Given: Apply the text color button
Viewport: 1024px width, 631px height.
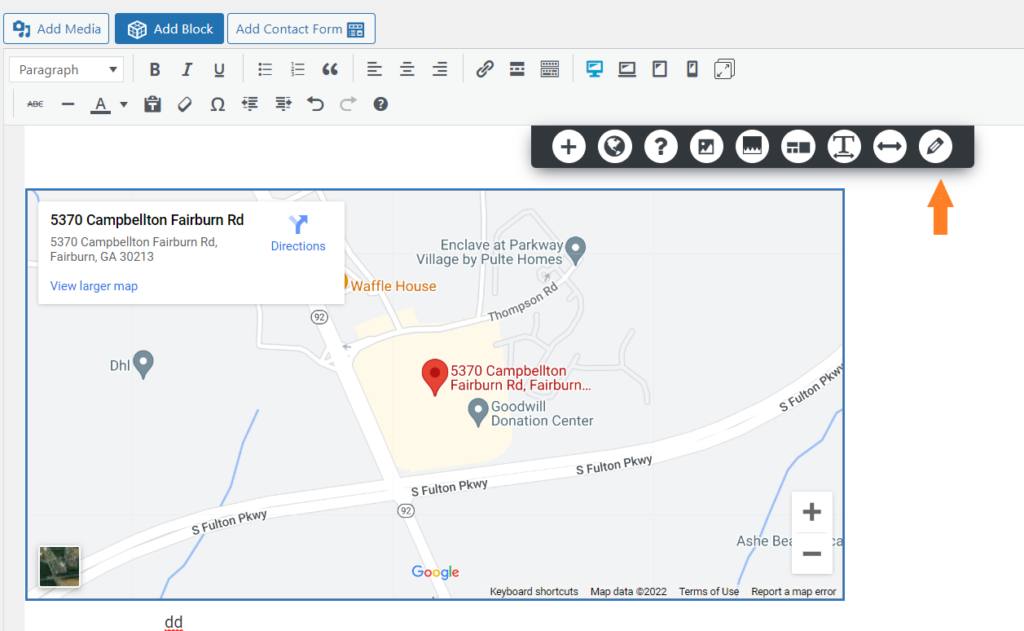Looking at the screenshot, I should point(100,104).
